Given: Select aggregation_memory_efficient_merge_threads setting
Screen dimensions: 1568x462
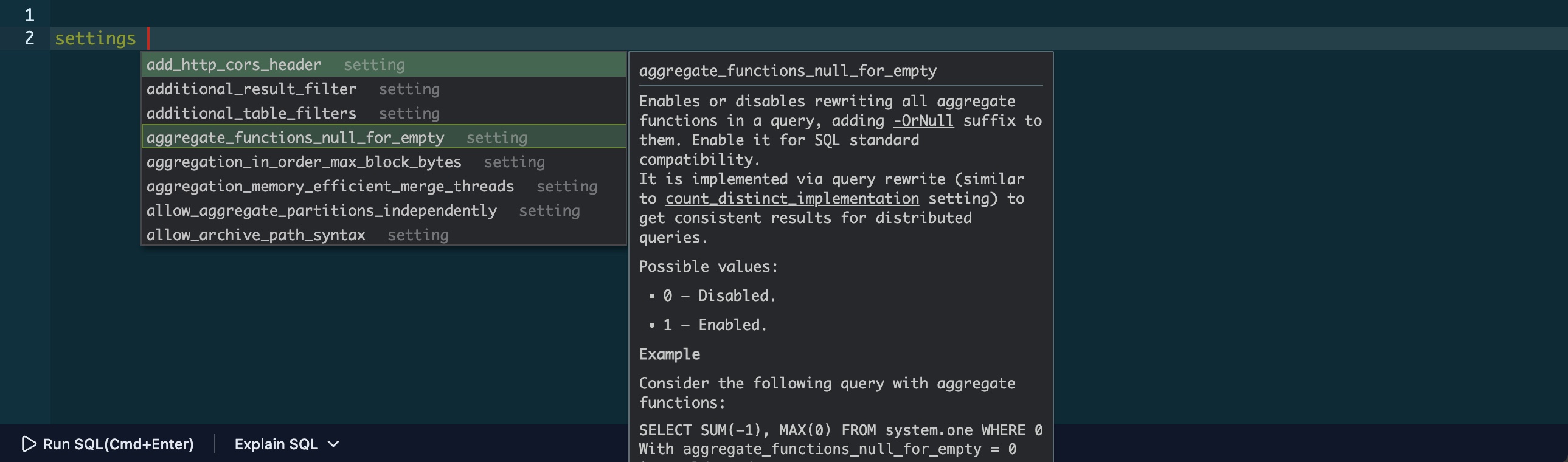Looking at the screenshot, I should click(329, 186).
